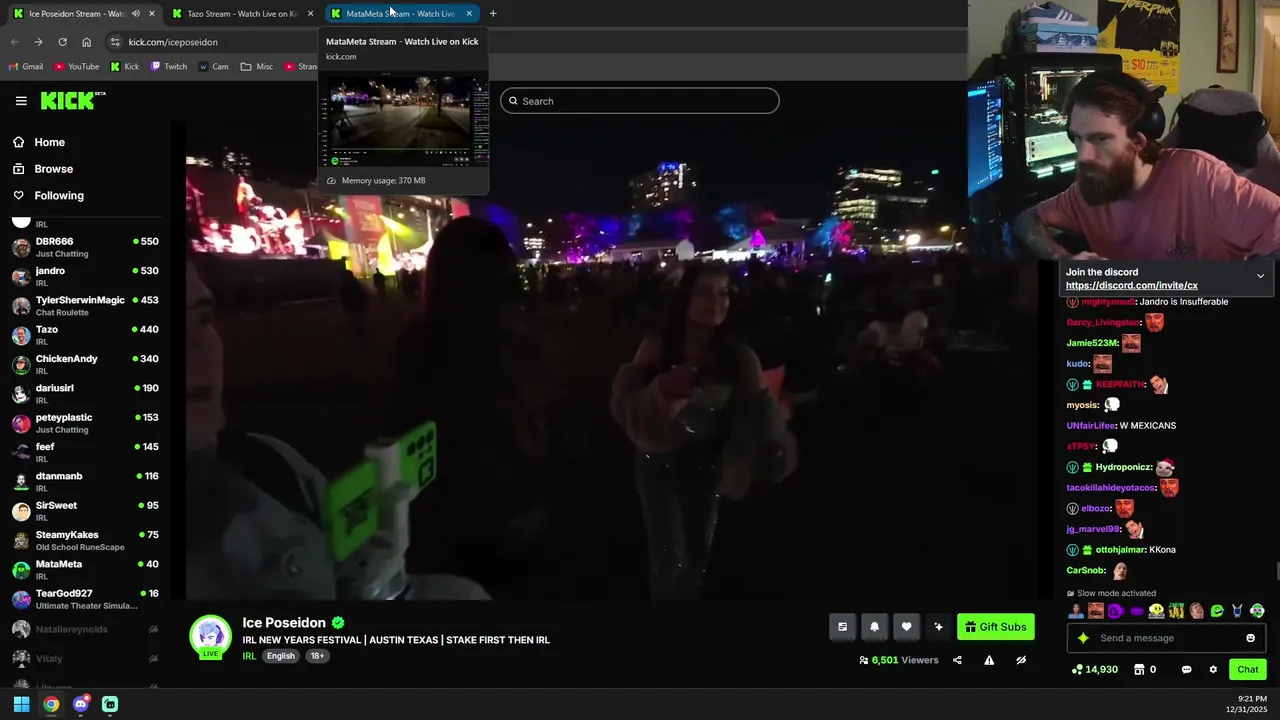Click the Ice Poseidon channel name
This screenshot has height=720, width=1280.
click(x=284, y=623)
